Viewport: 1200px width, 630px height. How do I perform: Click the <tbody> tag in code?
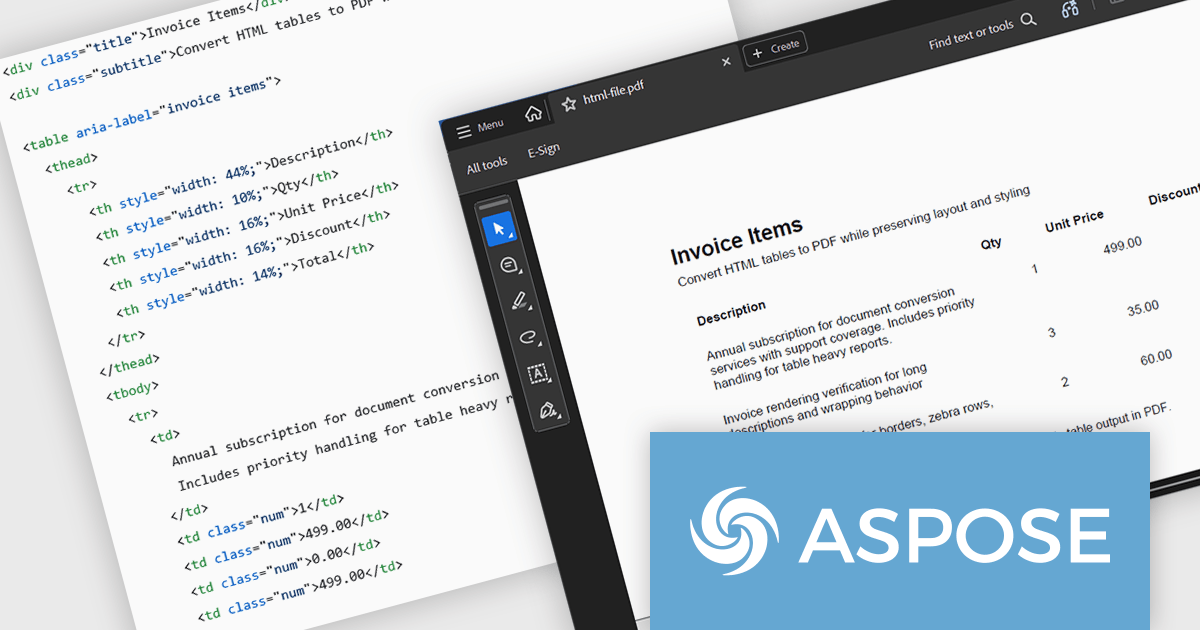132,390
